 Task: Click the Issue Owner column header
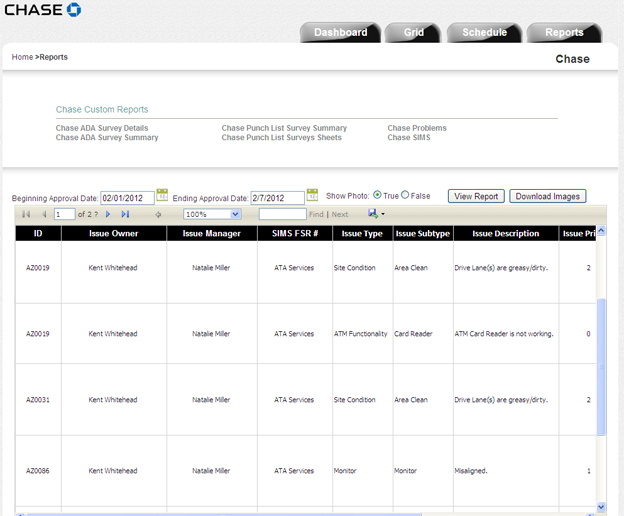(x=114, y=234)
